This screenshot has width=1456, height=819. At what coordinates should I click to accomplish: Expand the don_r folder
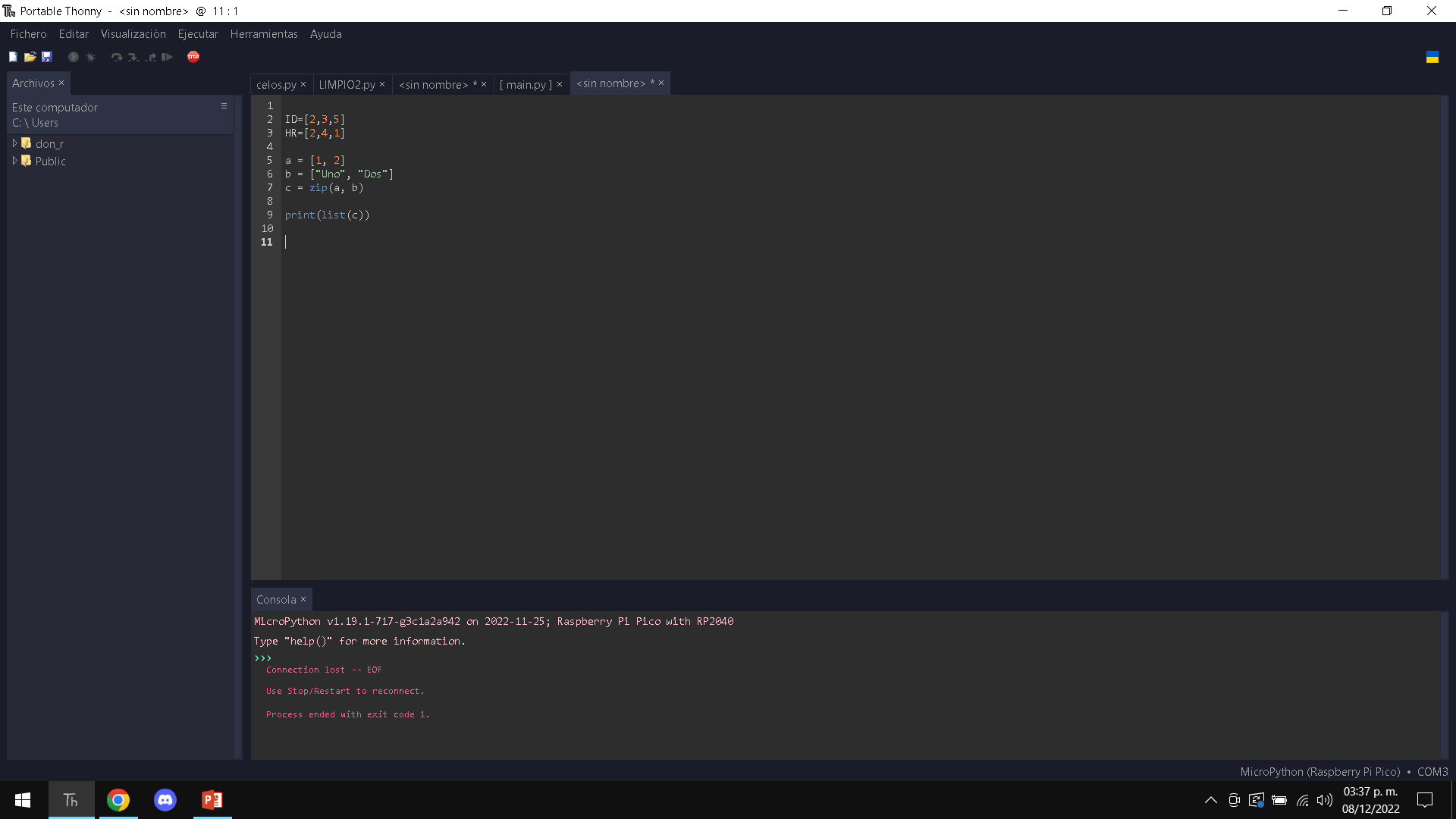pyautogui.click(x=14, y=143)
